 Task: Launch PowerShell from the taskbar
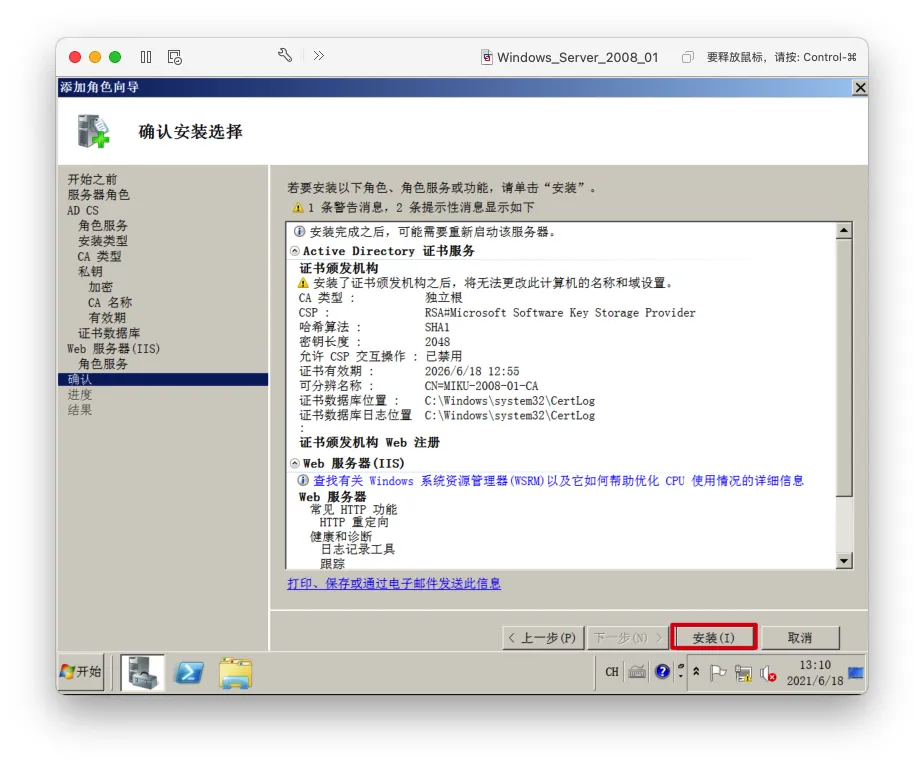coord(189,672)
